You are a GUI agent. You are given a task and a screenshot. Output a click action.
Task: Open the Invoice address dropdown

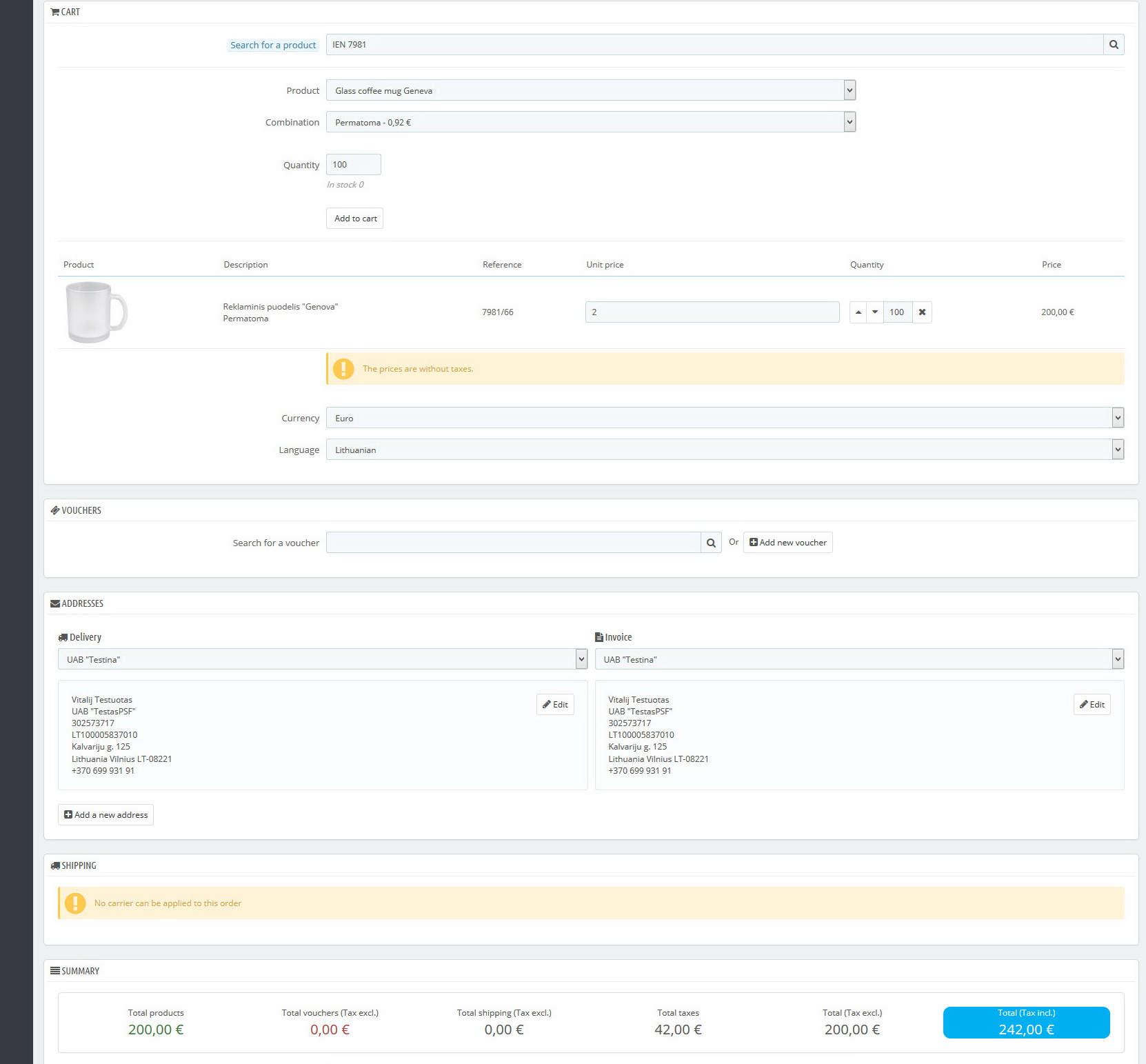859,659
